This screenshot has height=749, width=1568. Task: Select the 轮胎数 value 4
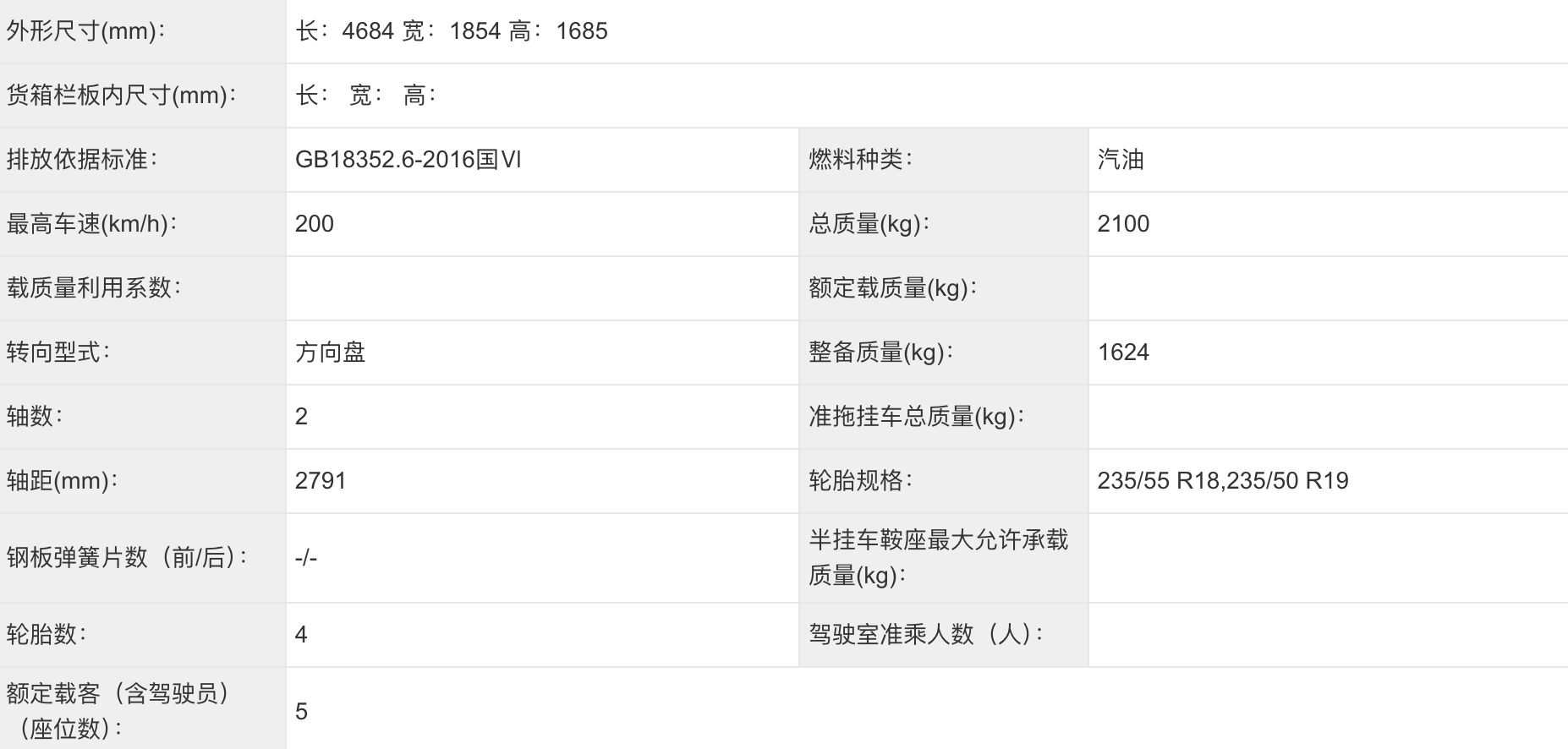(302, 635)
